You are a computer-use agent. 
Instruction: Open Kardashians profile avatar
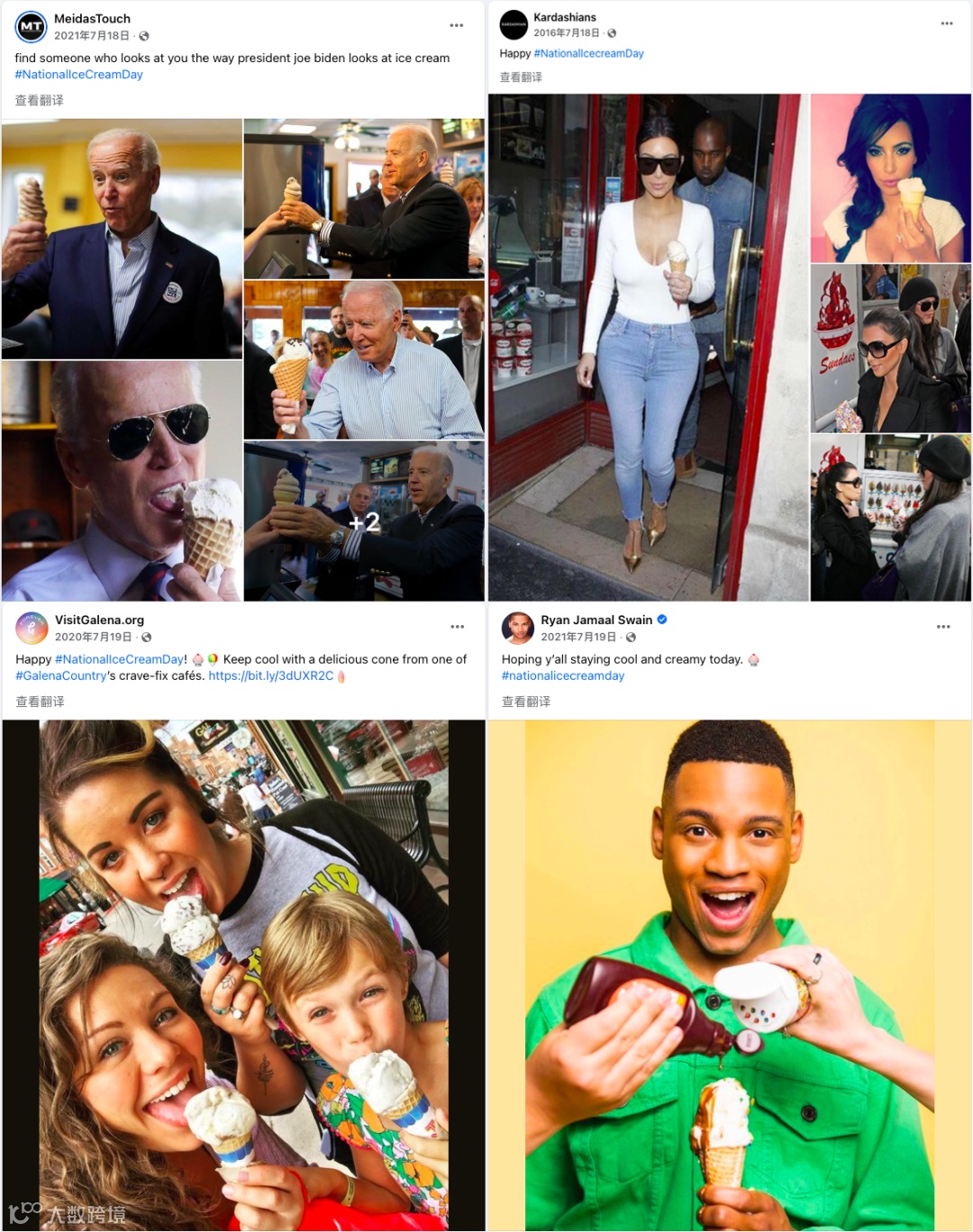pos(514,24)
